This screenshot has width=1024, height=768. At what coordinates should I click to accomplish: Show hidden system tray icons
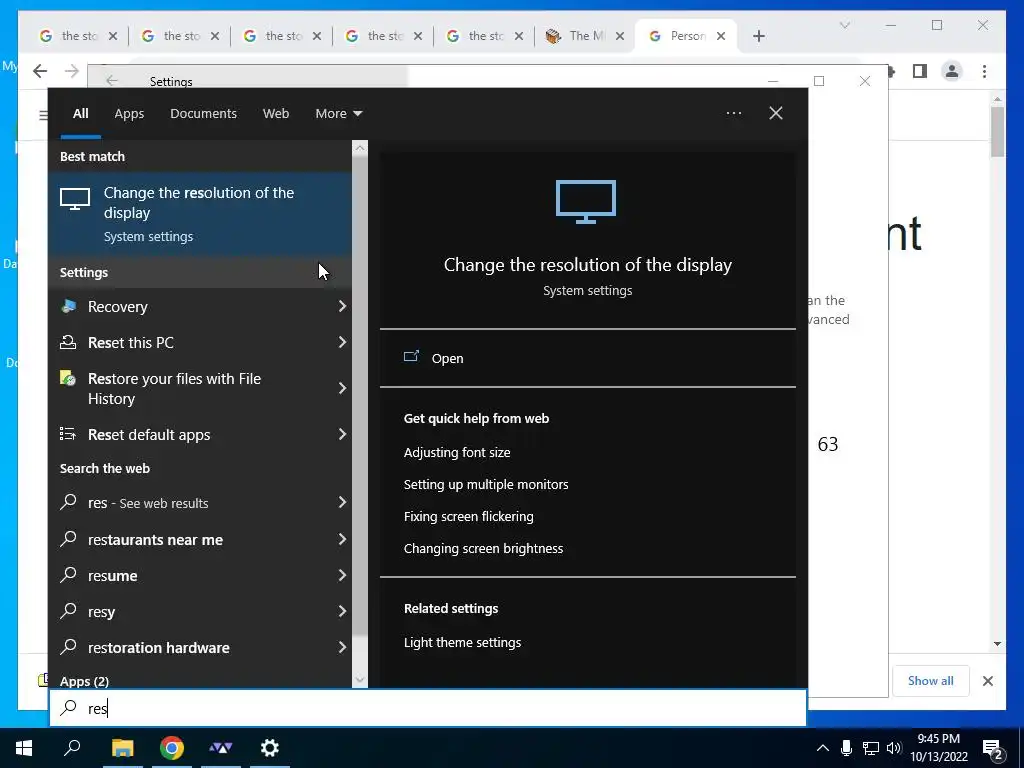coord(823,748)
